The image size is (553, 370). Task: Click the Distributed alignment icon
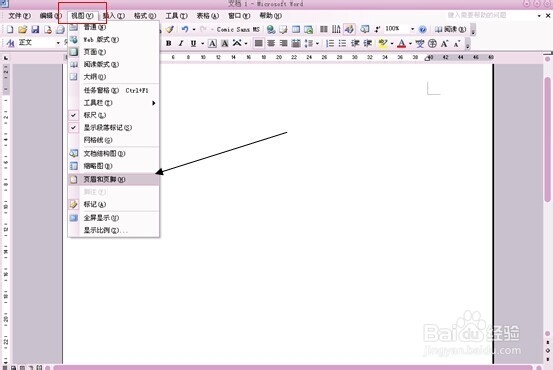click(x=296, y=43)
